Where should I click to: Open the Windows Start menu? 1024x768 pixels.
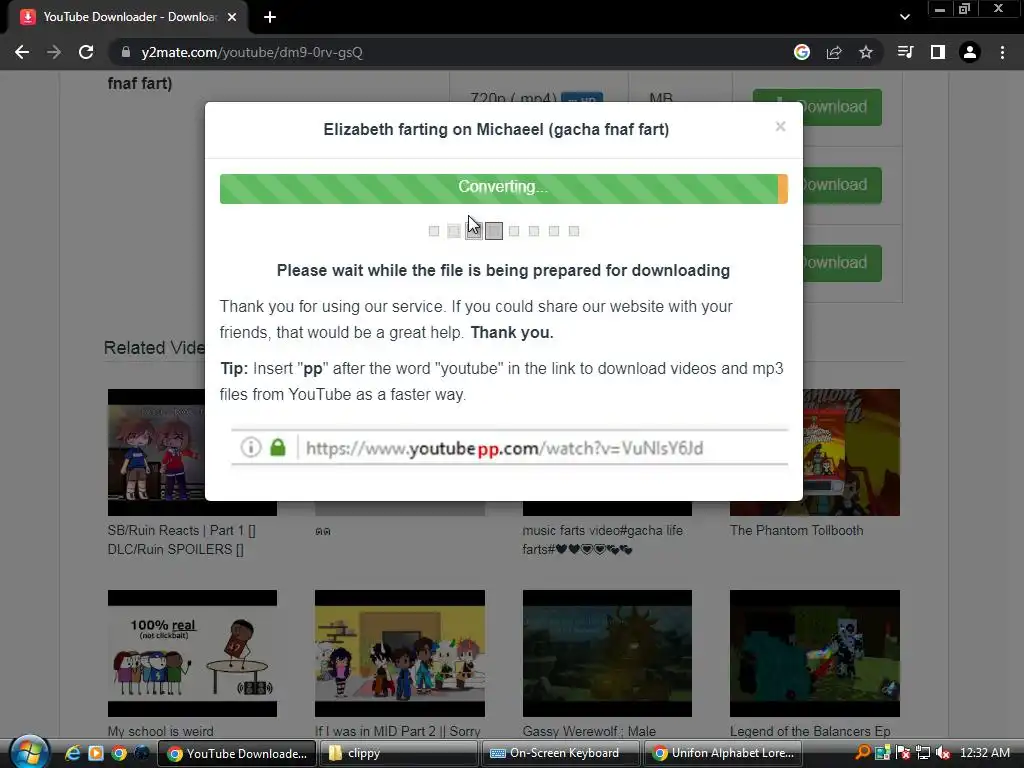[29, 752]
